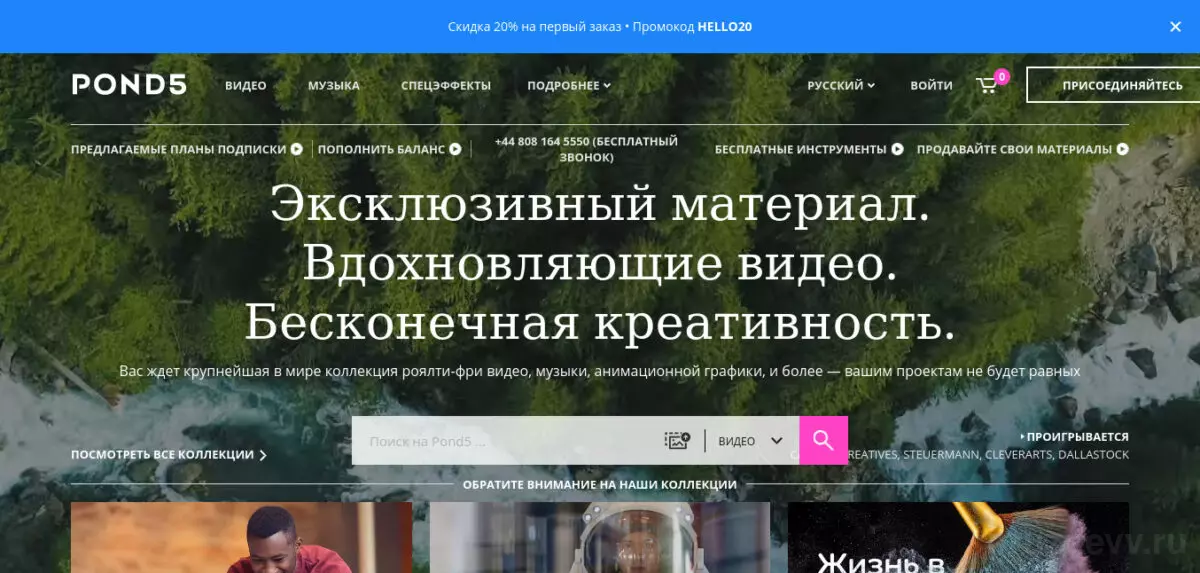1200x573 pixels.
Task: Open the Видео navigation item
Action: 246,86
